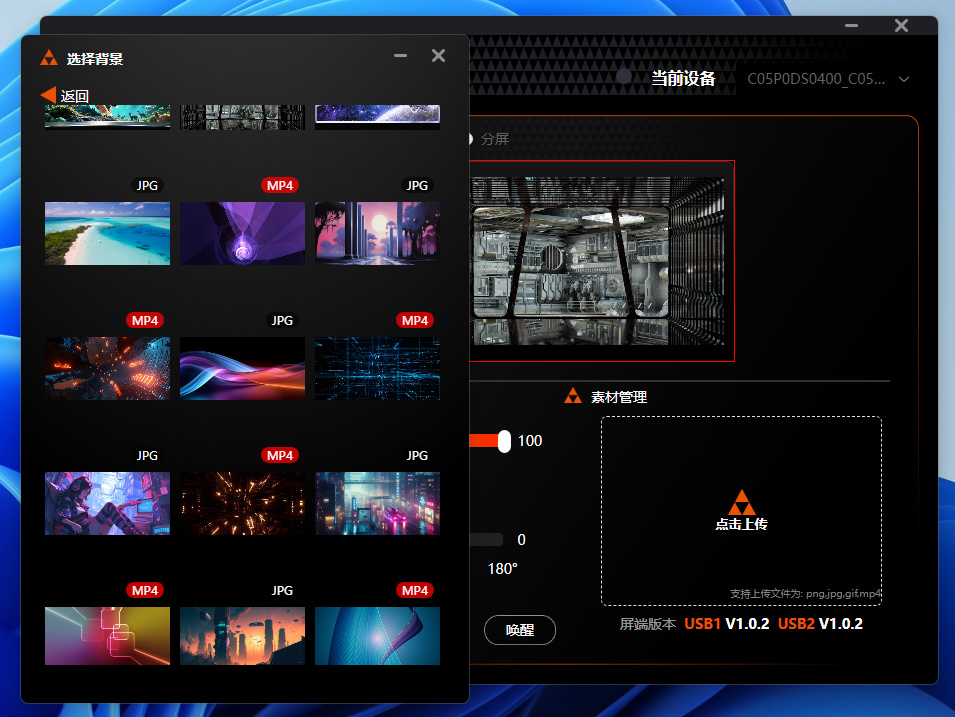Click the orange back arrow icon

click(x=48, y=94)
